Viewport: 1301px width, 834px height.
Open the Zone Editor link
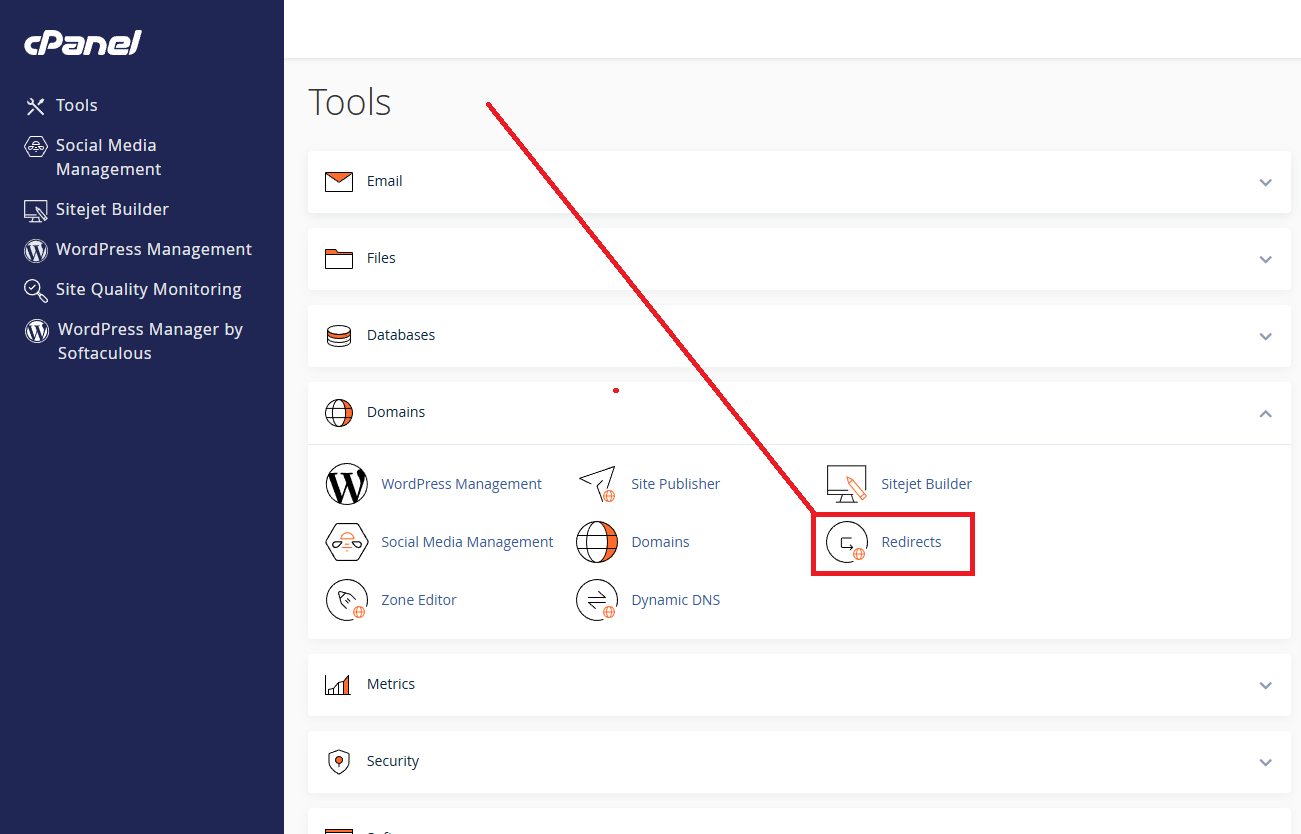[x=419, y=600]
